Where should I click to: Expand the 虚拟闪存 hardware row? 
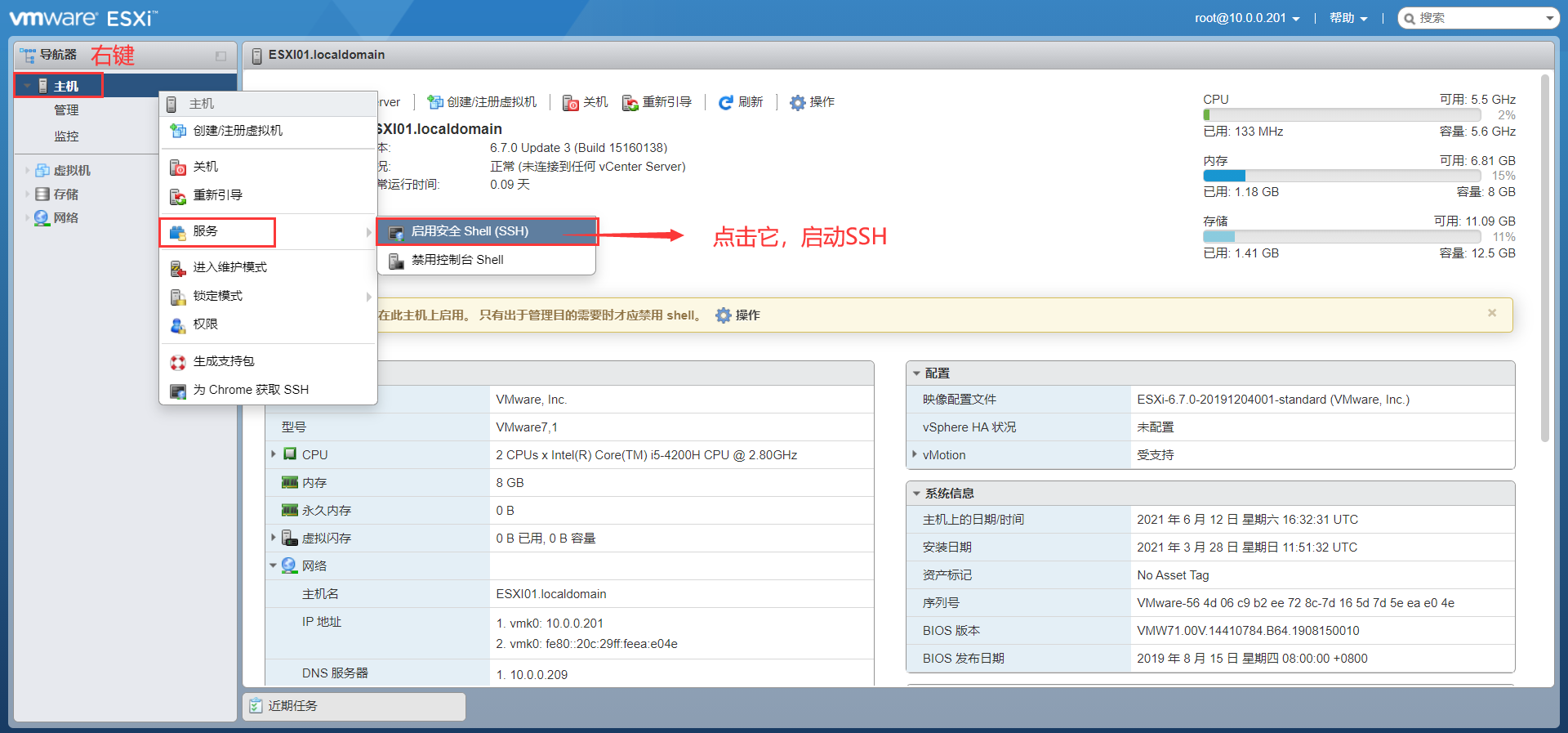[273, 538]
